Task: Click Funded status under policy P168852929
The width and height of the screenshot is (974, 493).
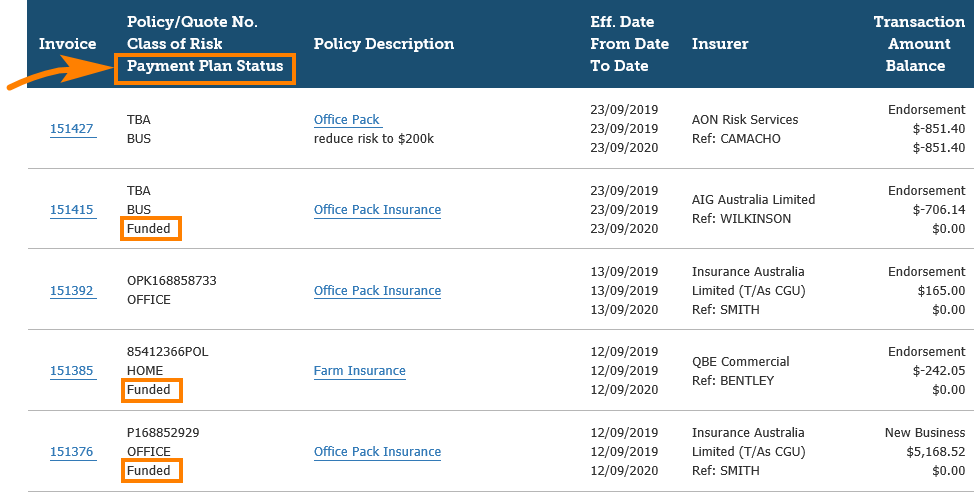Action: pos(148,471)
